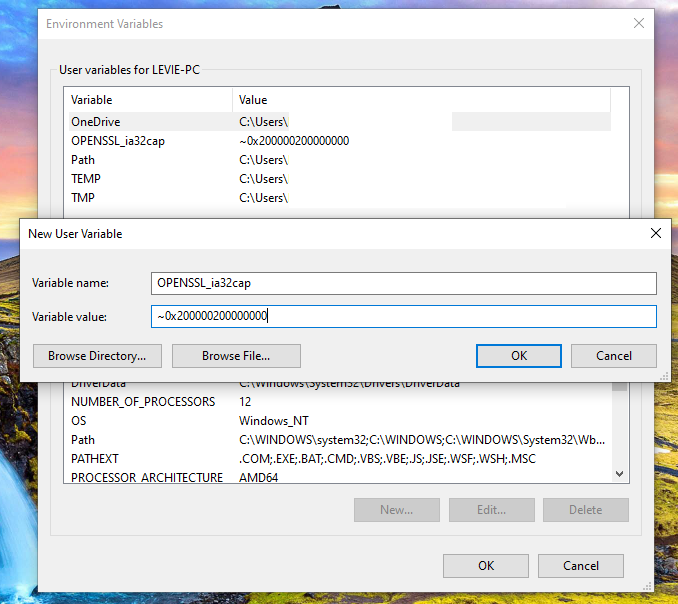Close the Environment Variables window

(638, 23)
